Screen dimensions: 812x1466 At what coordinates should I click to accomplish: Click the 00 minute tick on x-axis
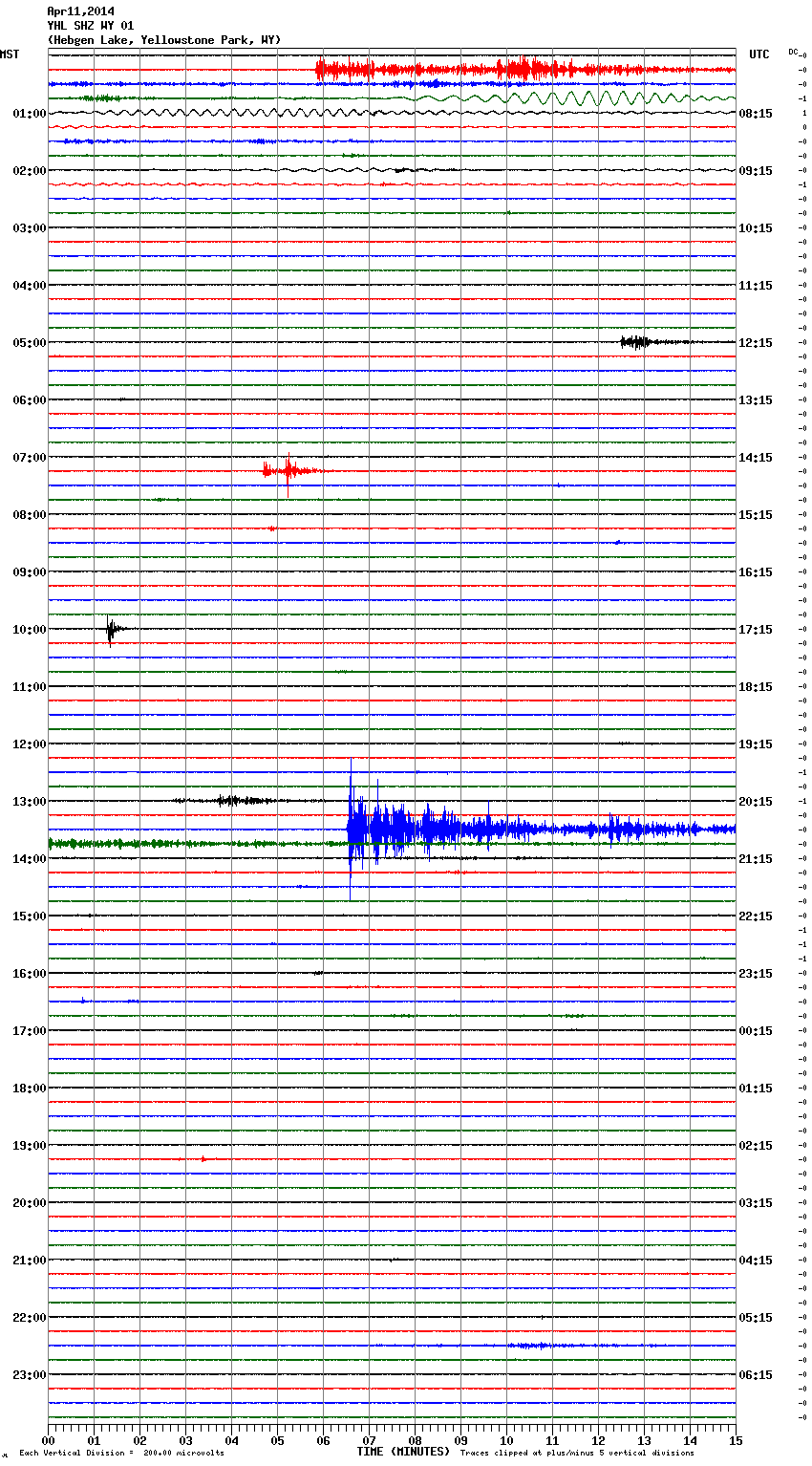pos(49,1440)
